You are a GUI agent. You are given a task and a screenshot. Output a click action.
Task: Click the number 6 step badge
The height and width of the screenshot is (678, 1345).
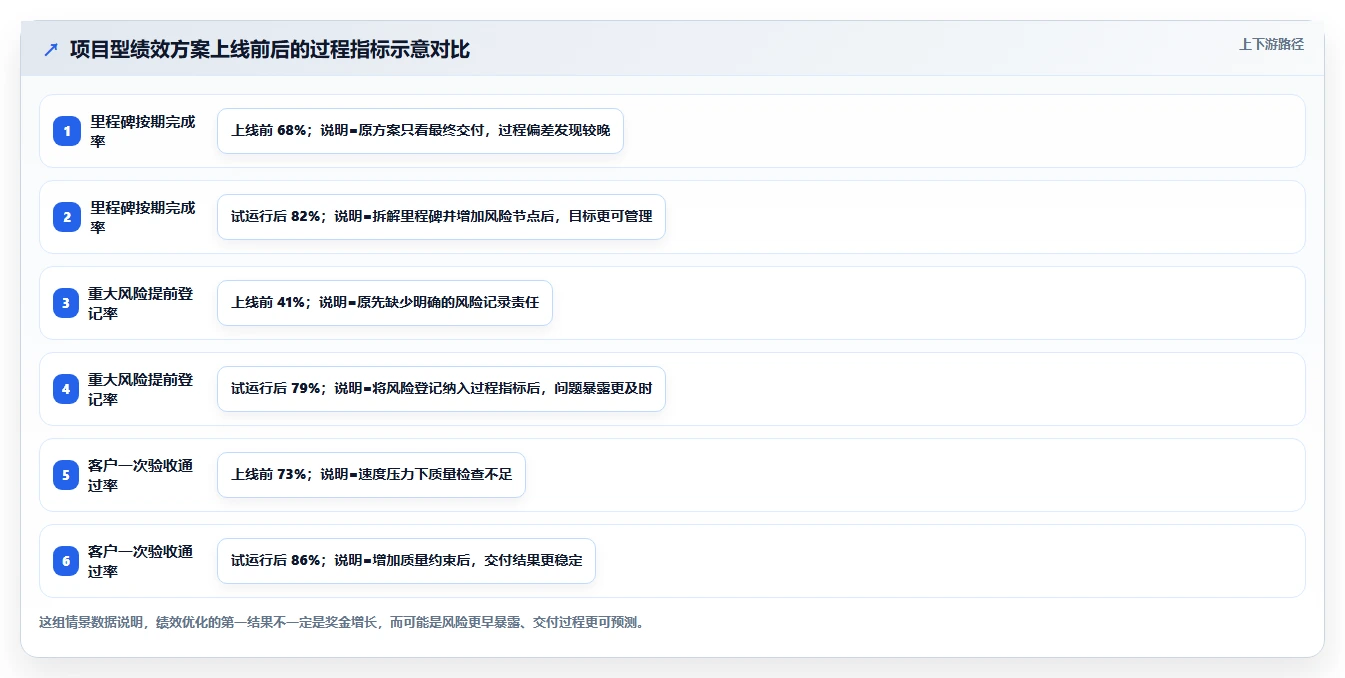tap(67, 561)
